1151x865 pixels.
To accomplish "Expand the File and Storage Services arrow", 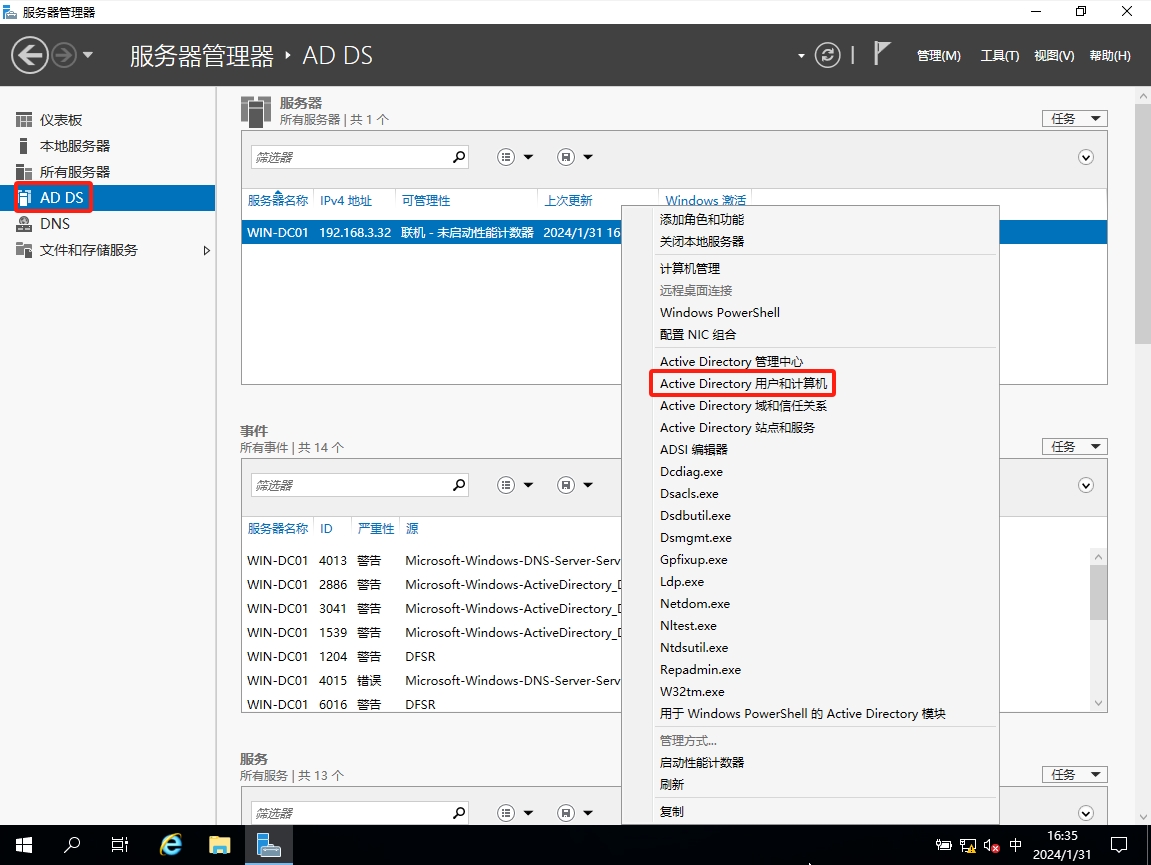I will (207, 250).
